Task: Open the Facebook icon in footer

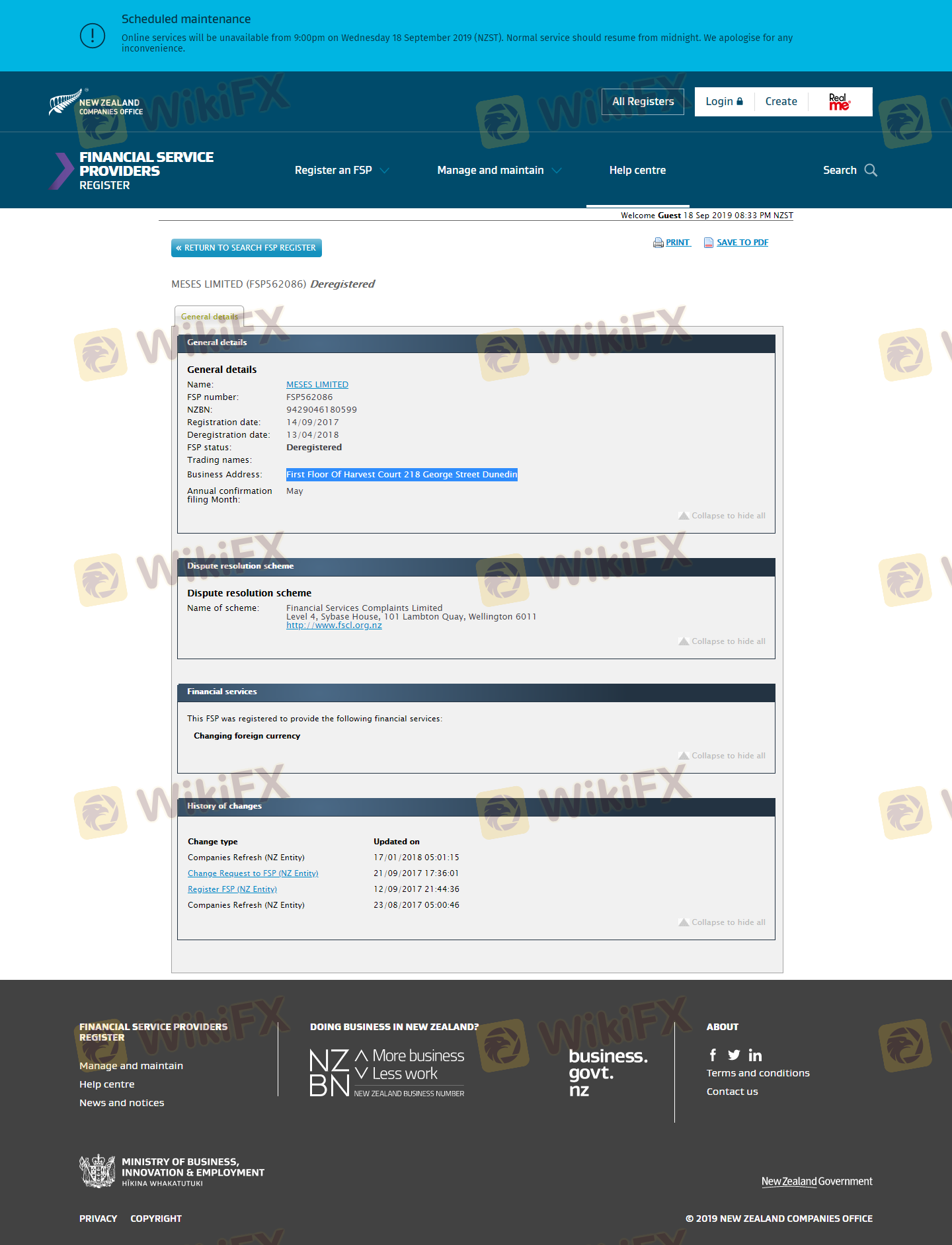Action: [713, 1055]
